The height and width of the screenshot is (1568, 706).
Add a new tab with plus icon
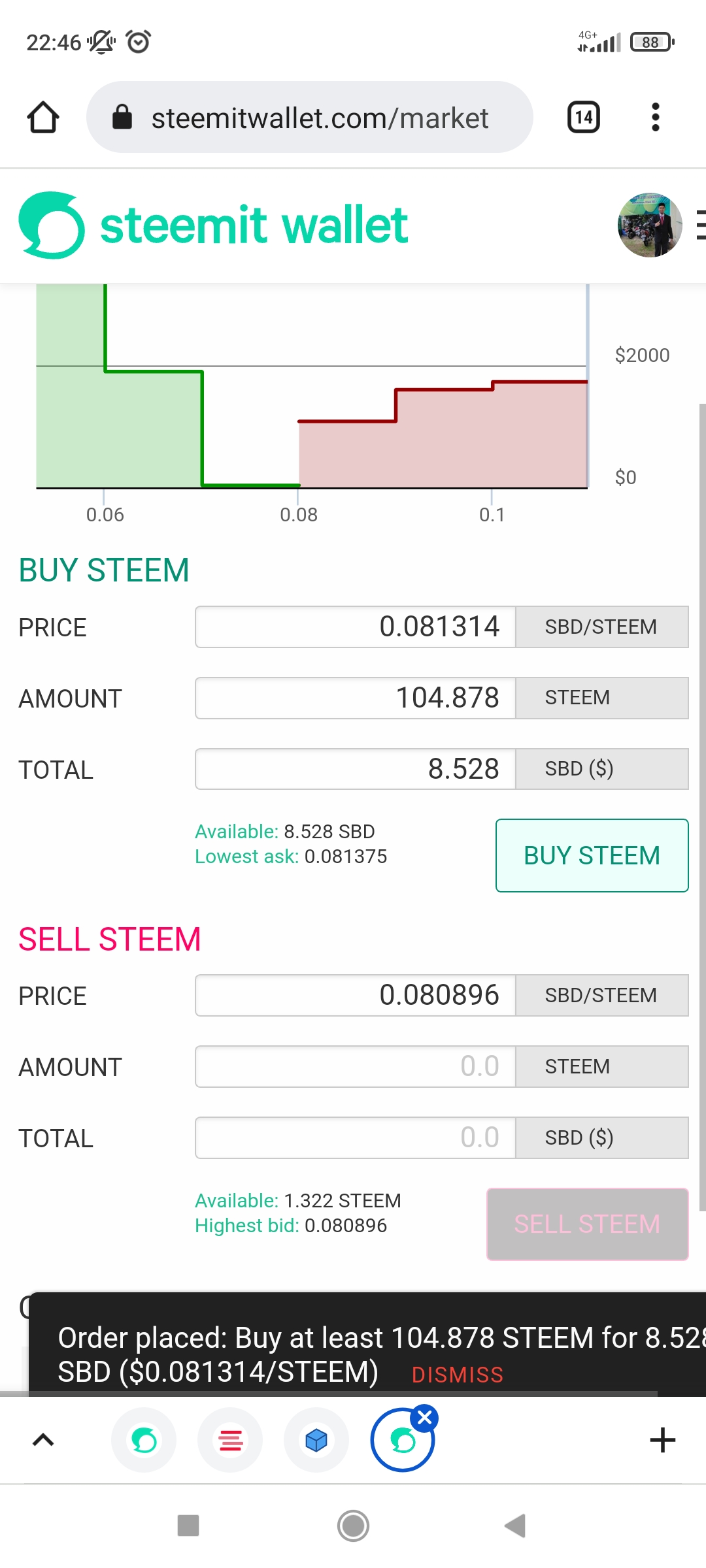[x=662, y=1440]
